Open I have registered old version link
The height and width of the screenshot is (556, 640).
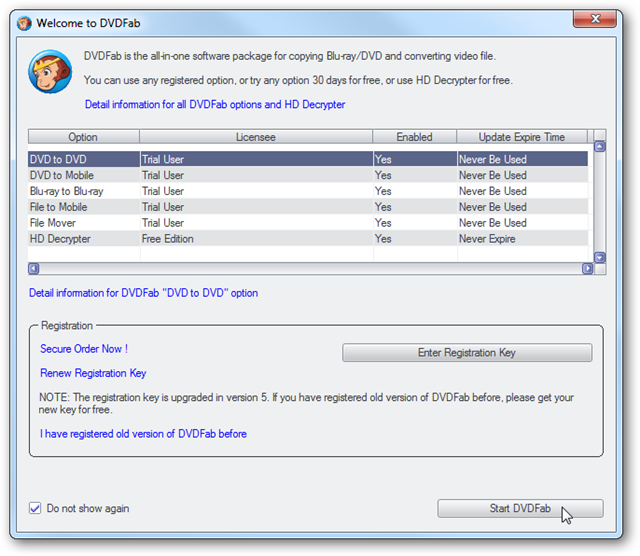[x=143, y=434]
